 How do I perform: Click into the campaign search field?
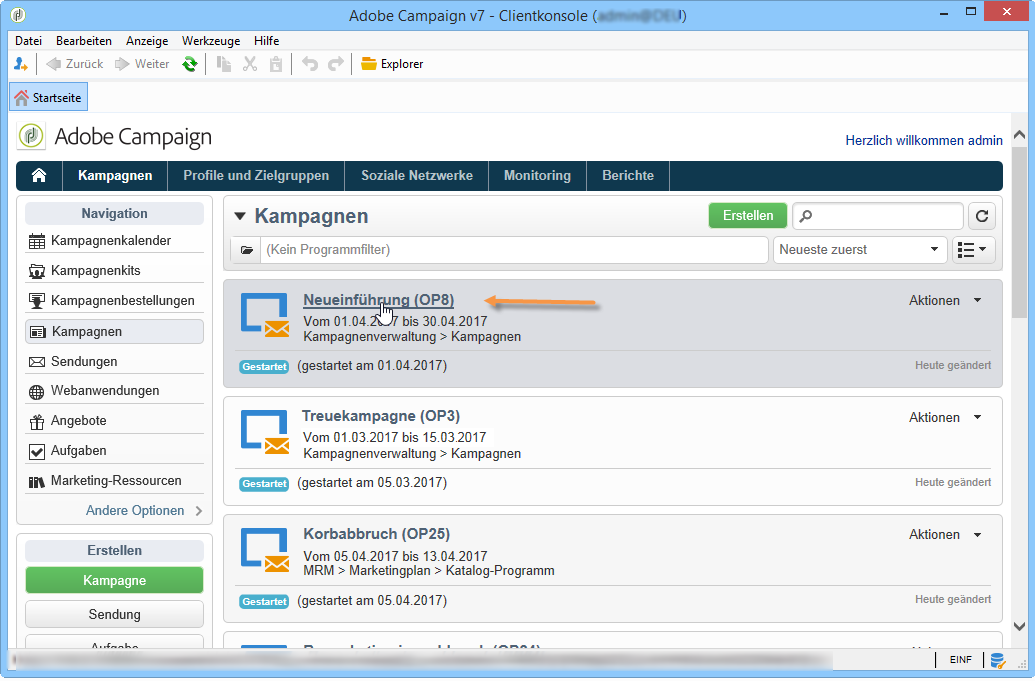coord(878,216)
